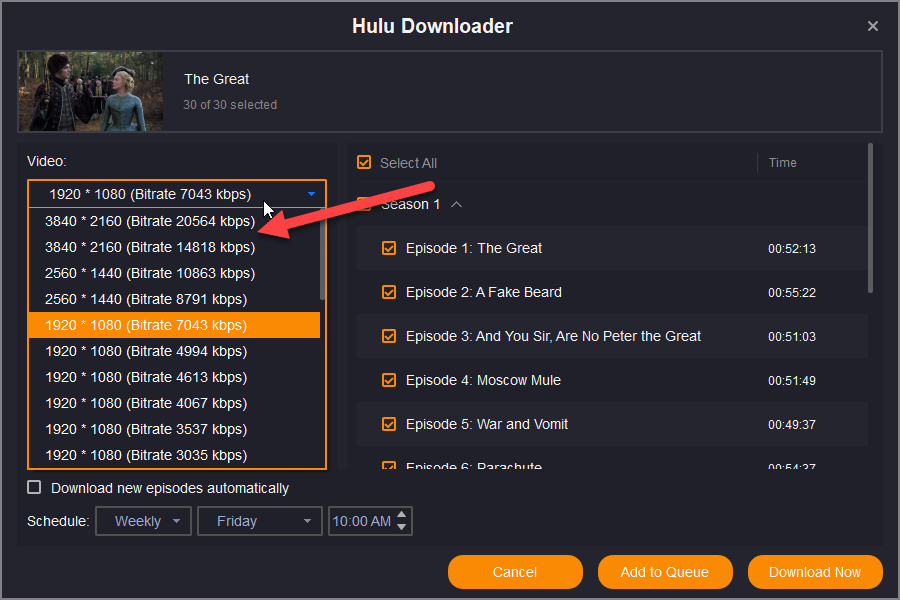Viewport: 900px width, 600px height.
Task: Click the episode list vertical scrollbar
Action: [x=870, y=218]
